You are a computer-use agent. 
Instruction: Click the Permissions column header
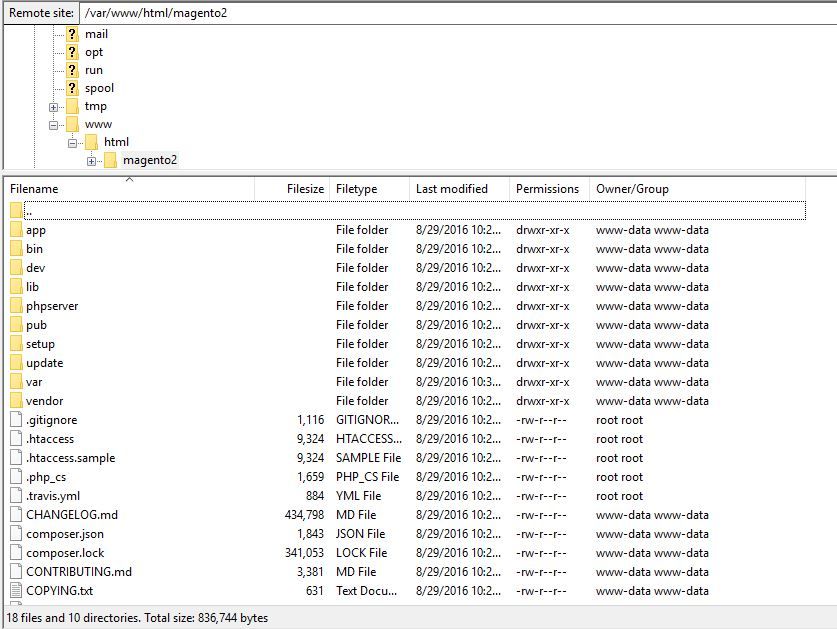pos(547,189)
